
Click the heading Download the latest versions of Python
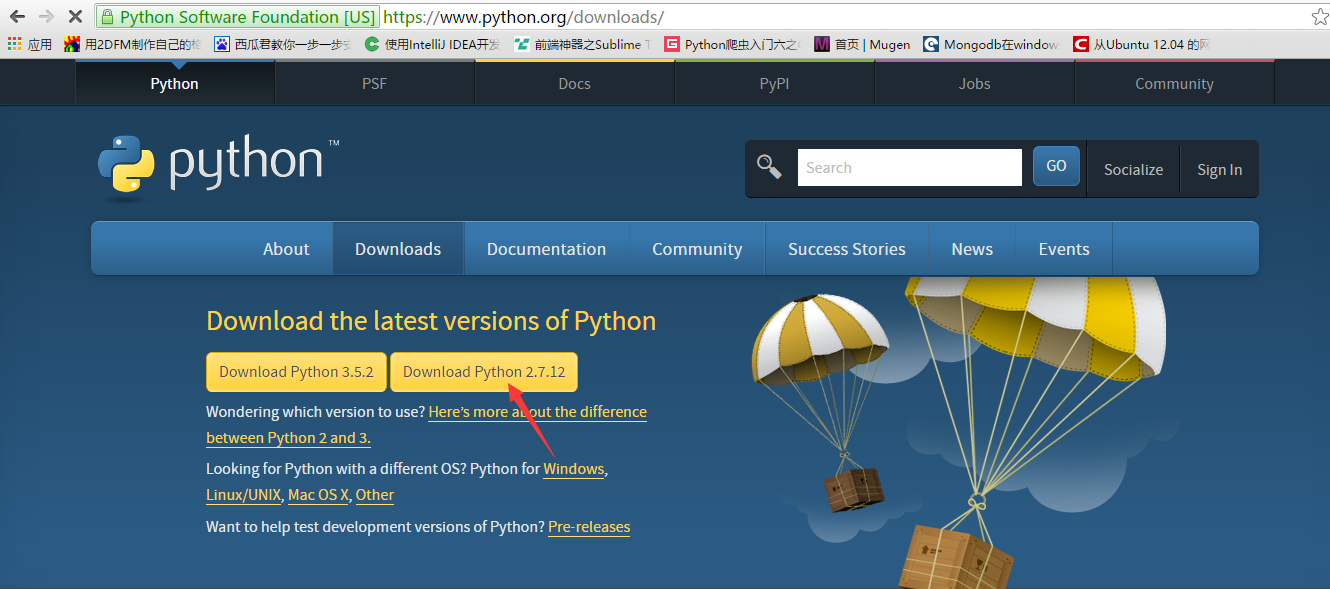[x=431, y=321]
